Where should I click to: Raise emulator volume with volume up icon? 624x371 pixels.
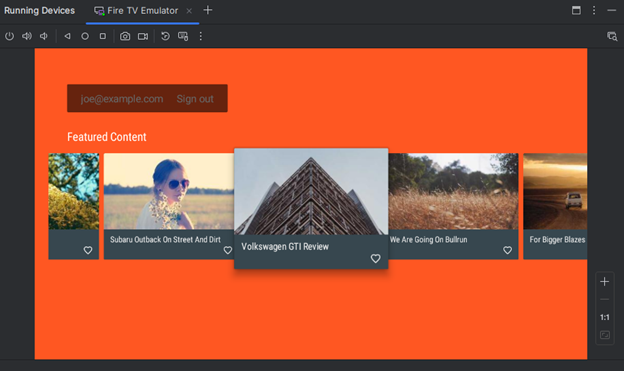click(x=27, y=36)
